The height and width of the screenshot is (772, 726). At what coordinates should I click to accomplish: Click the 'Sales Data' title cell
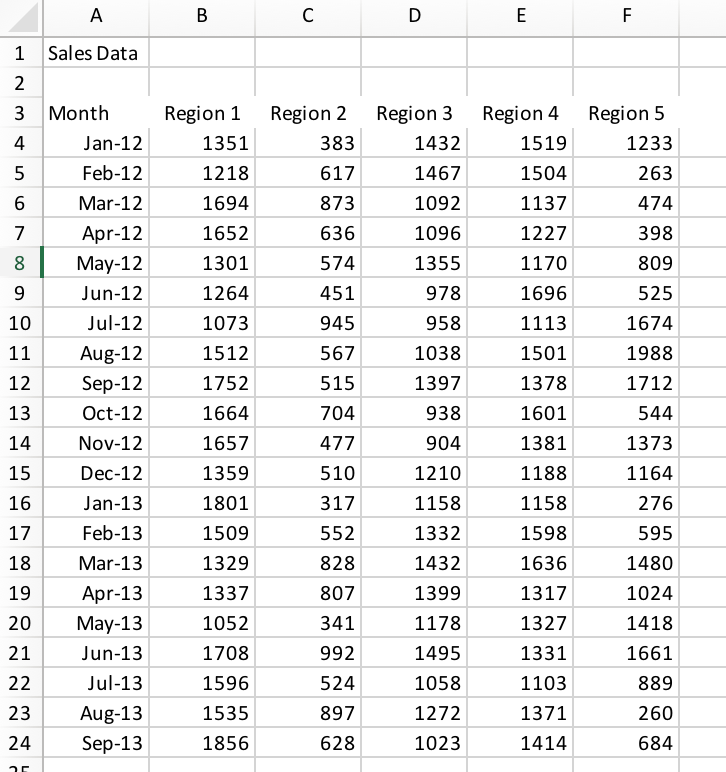pos(96,53)
